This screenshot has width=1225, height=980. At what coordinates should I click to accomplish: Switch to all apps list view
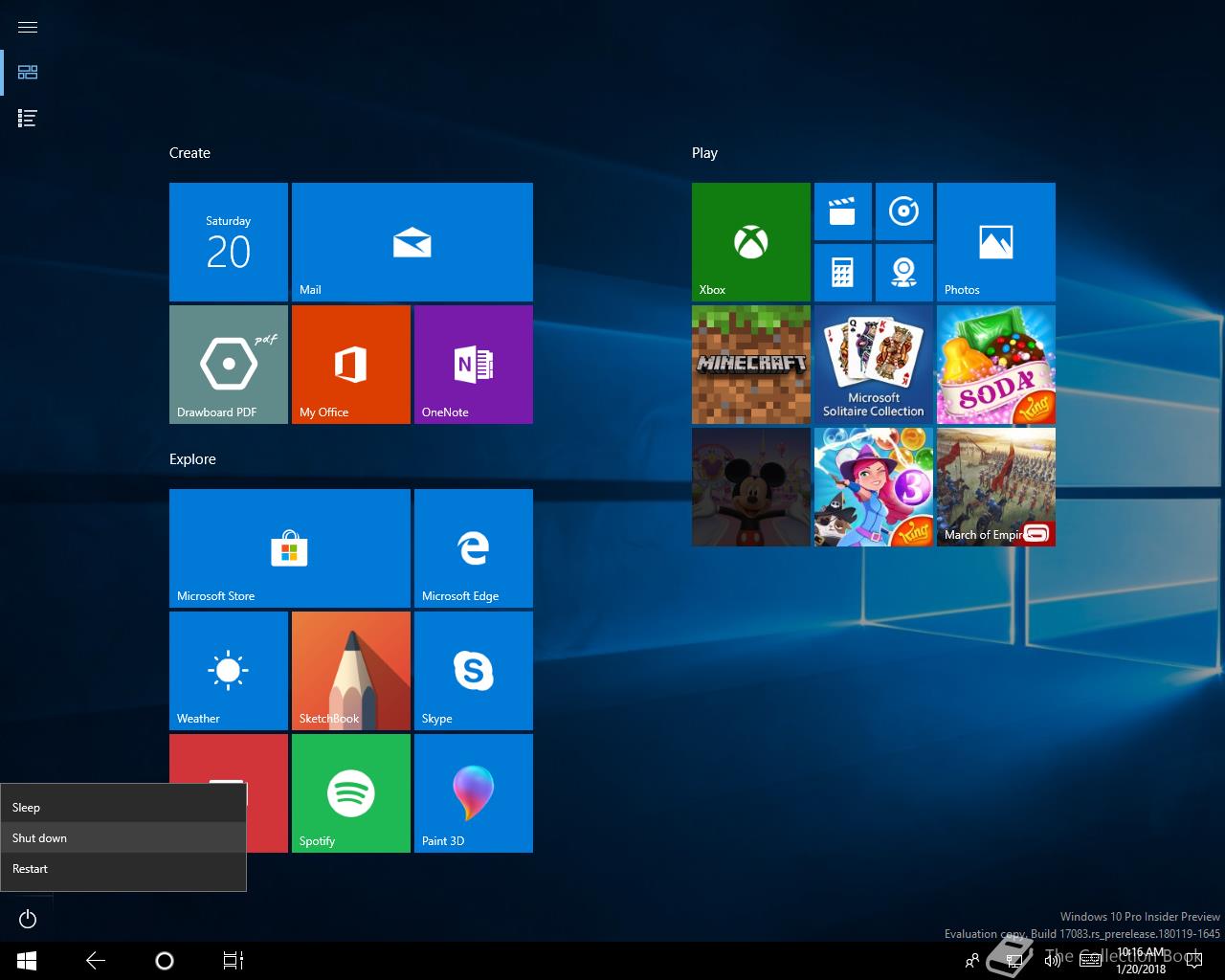[28, 119]
